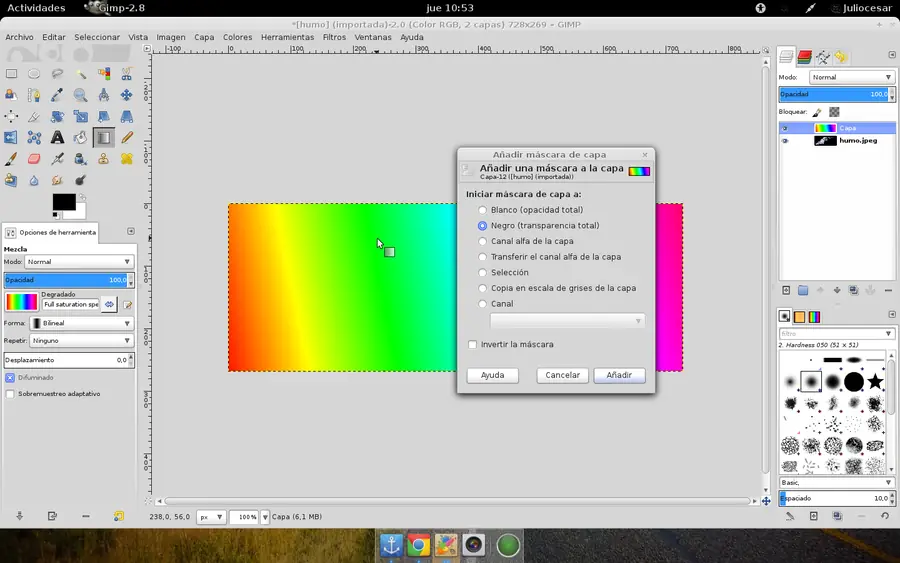Lower the layer with down arrow icon
900x563 pixels.
836,291
